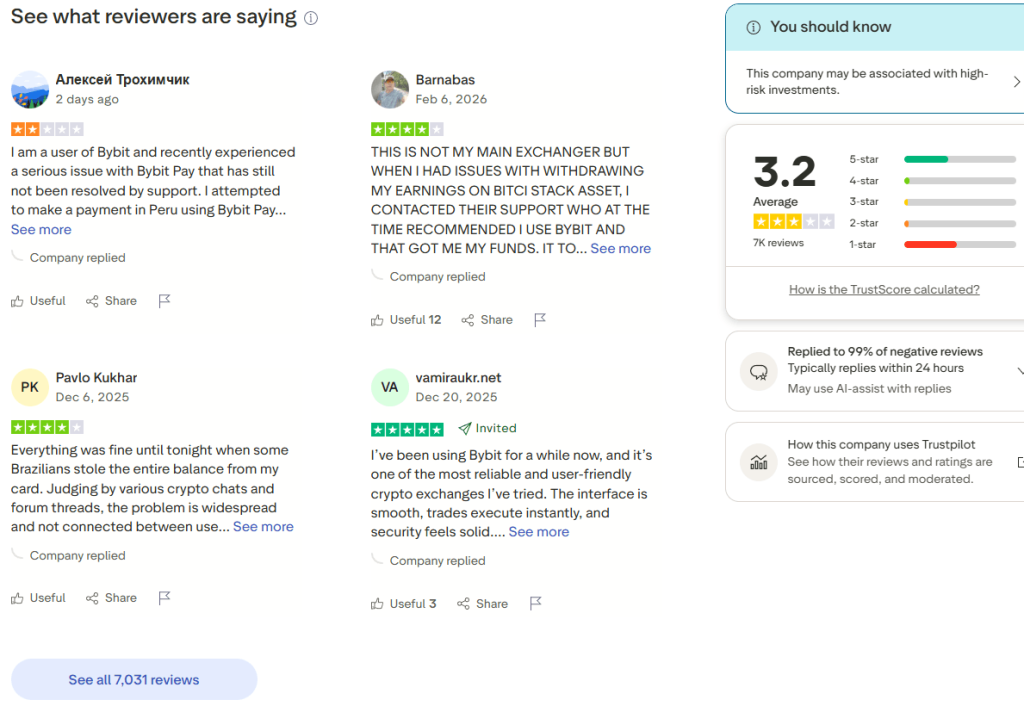The image size is (1024, 706).
Task: Expand the replied to negative reviews section
Action: click(1019, 370)
